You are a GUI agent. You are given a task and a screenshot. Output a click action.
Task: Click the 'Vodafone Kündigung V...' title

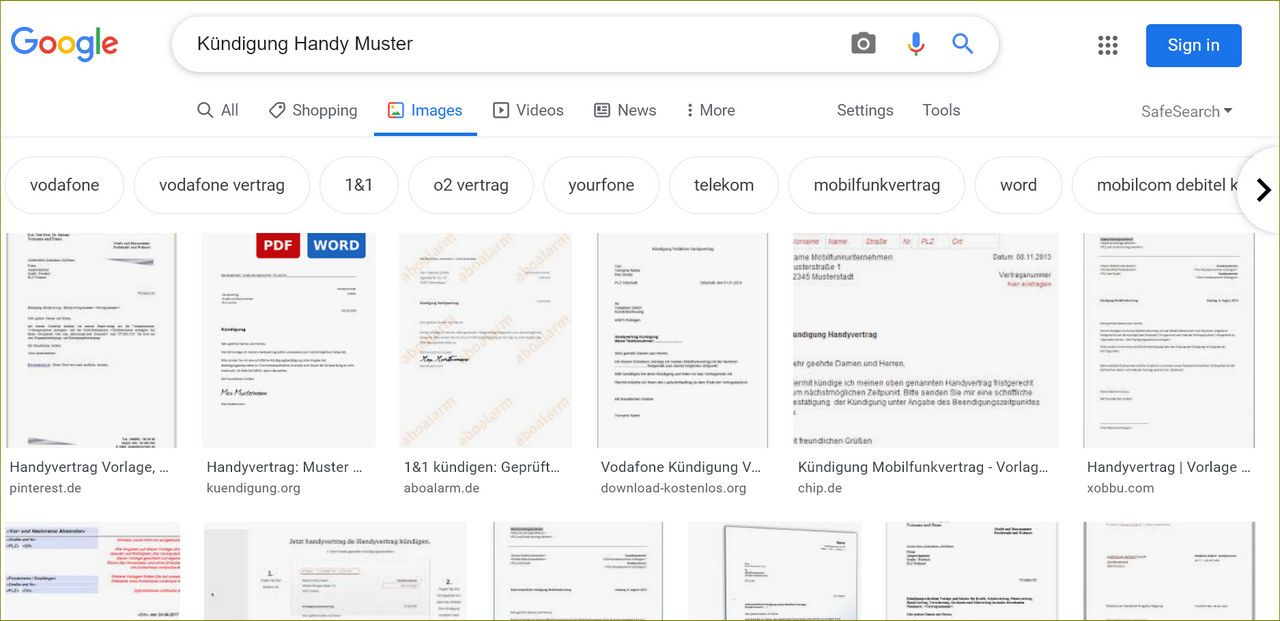[681, 467]
